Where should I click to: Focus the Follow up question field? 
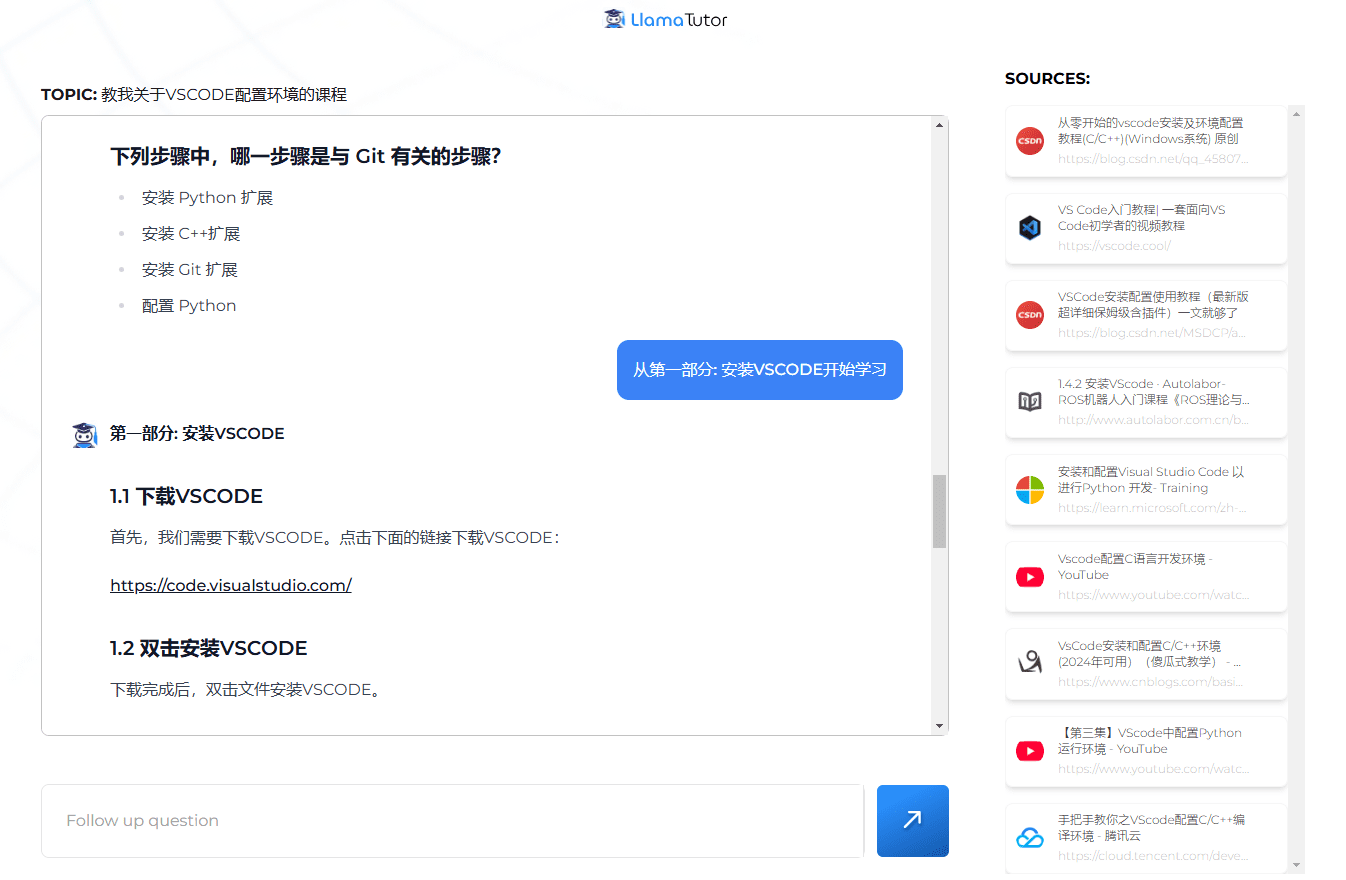coord(452,821)
